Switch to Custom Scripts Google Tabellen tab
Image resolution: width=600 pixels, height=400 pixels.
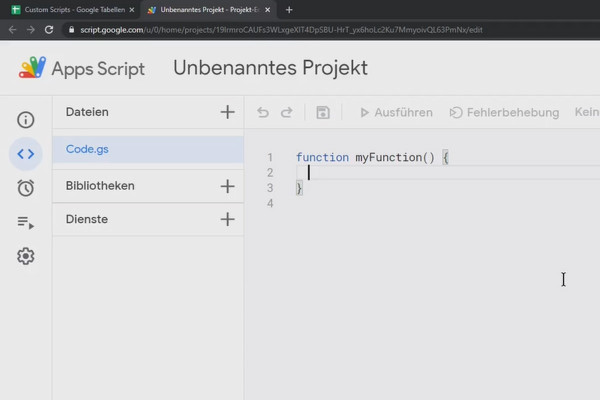(73, 10)
